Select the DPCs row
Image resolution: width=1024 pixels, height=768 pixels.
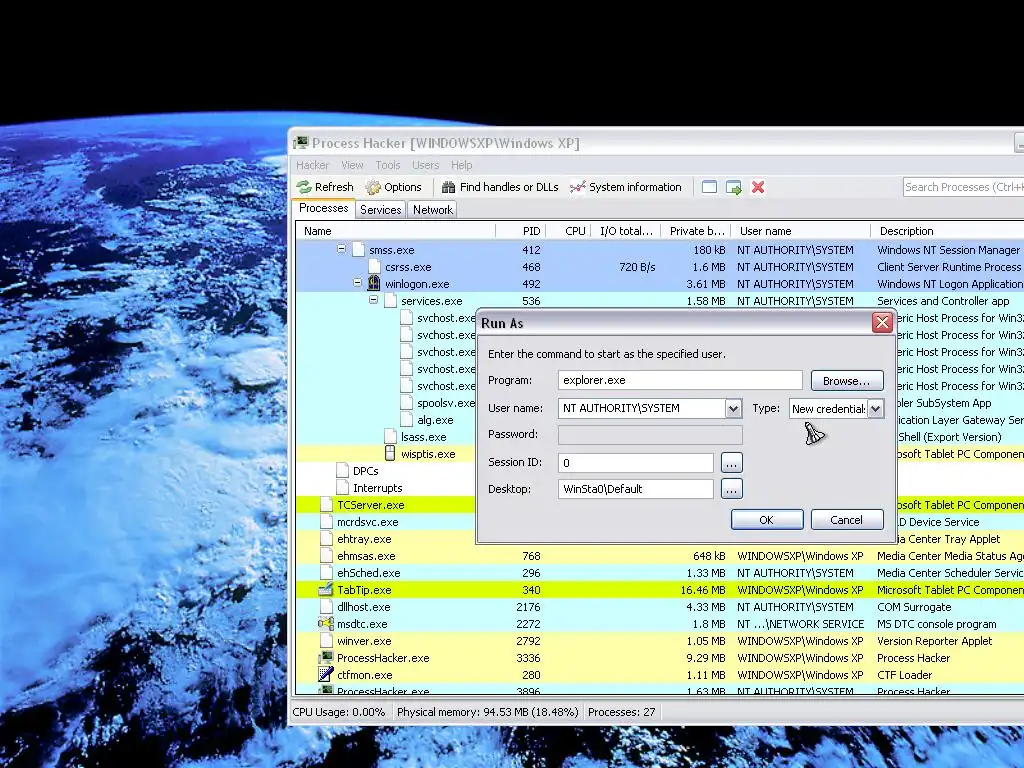click(387, 471)
